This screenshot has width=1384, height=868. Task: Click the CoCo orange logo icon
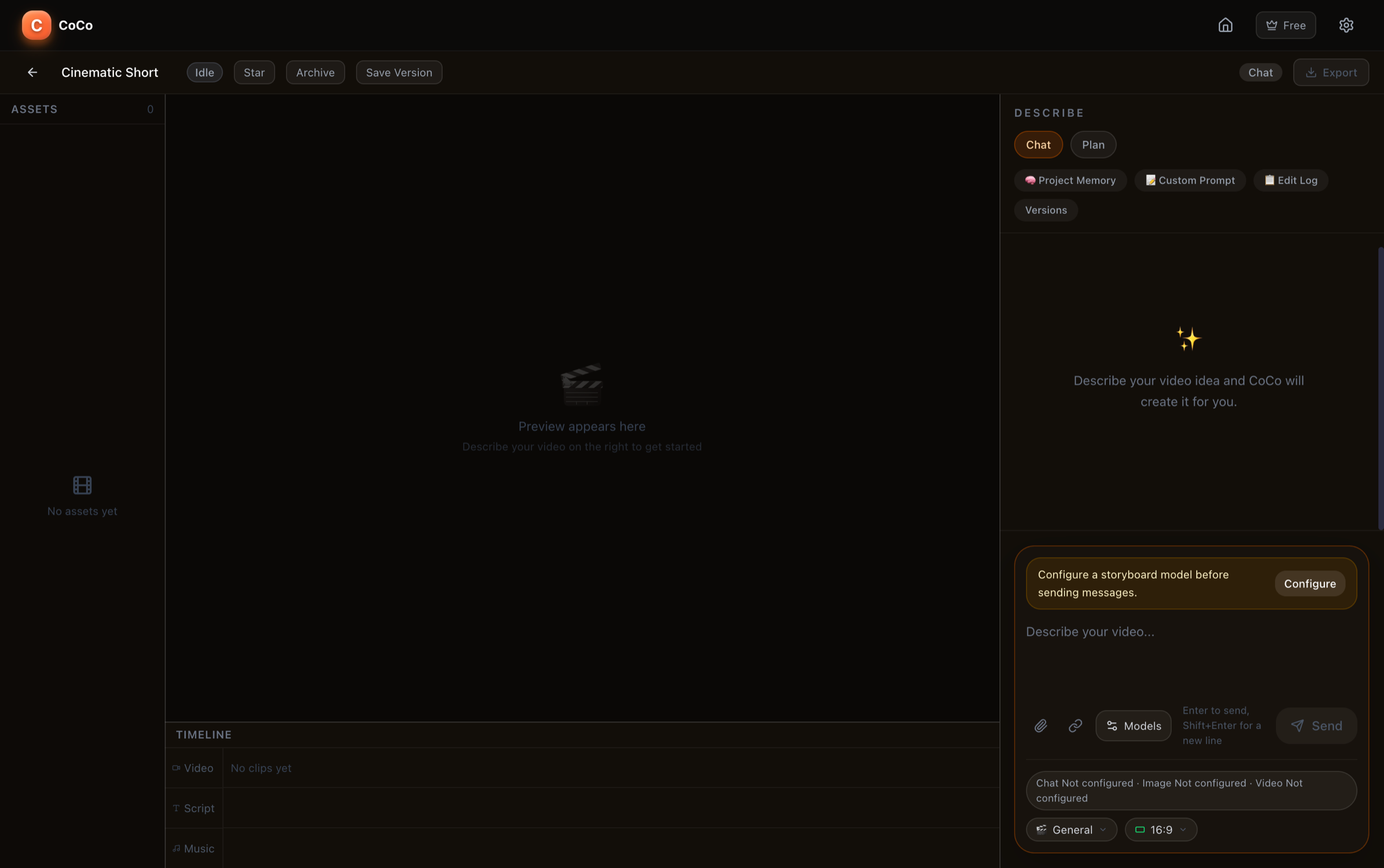coord(36,25)
